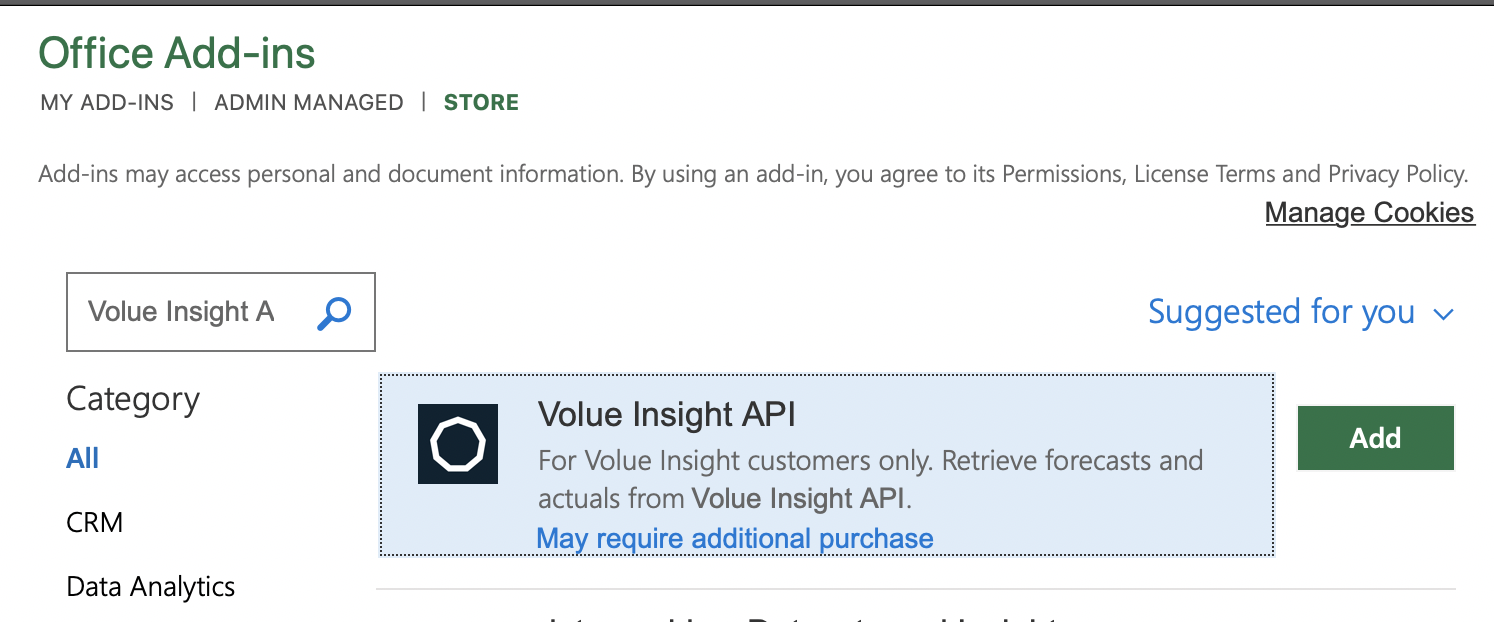
Task: Open the Manage Cookies link
Action: pyautogui.click(x=1370, y=212)
